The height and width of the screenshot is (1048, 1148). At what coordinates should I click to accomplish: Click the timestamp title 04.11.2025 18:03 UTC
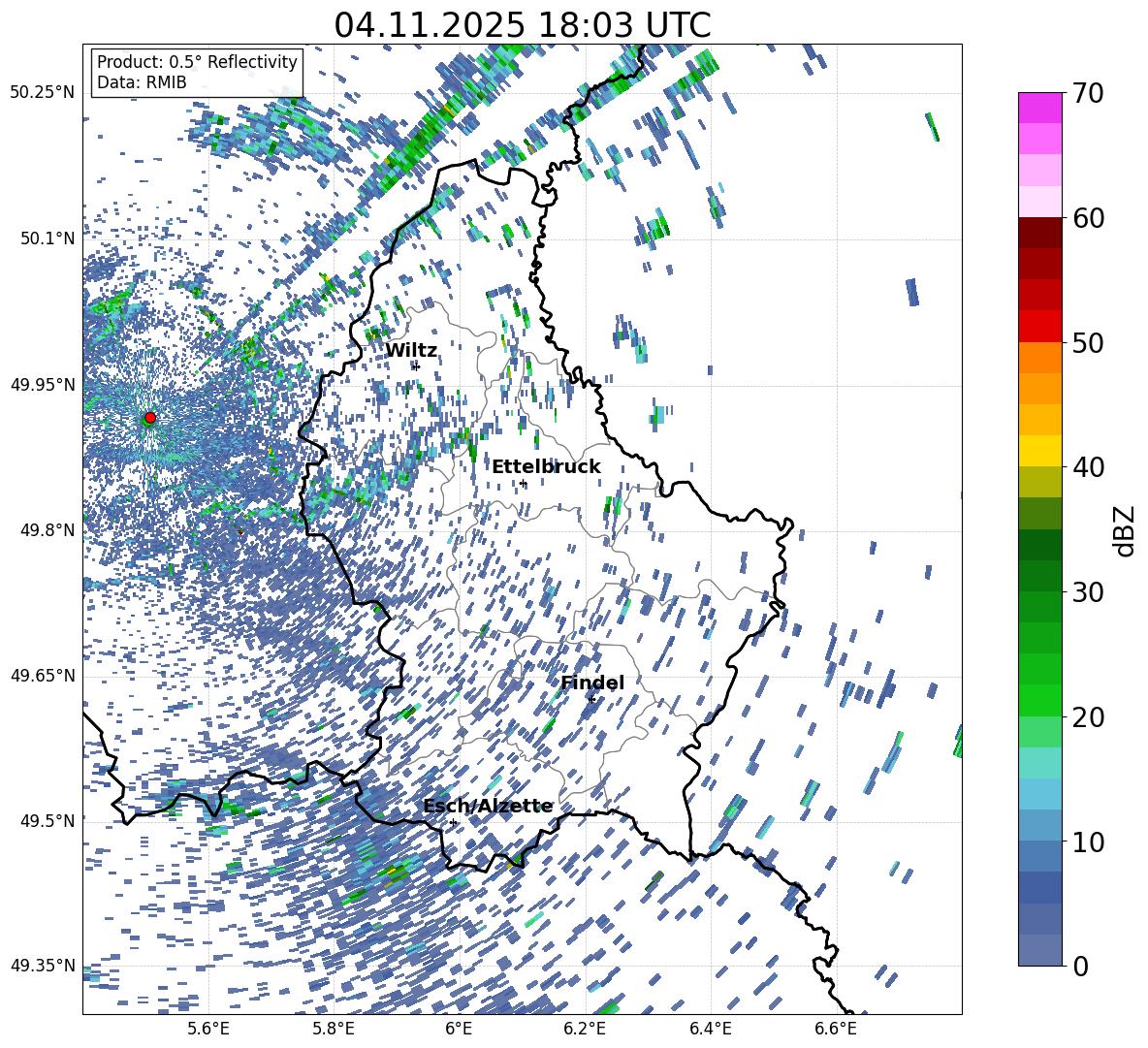point(522,25)
